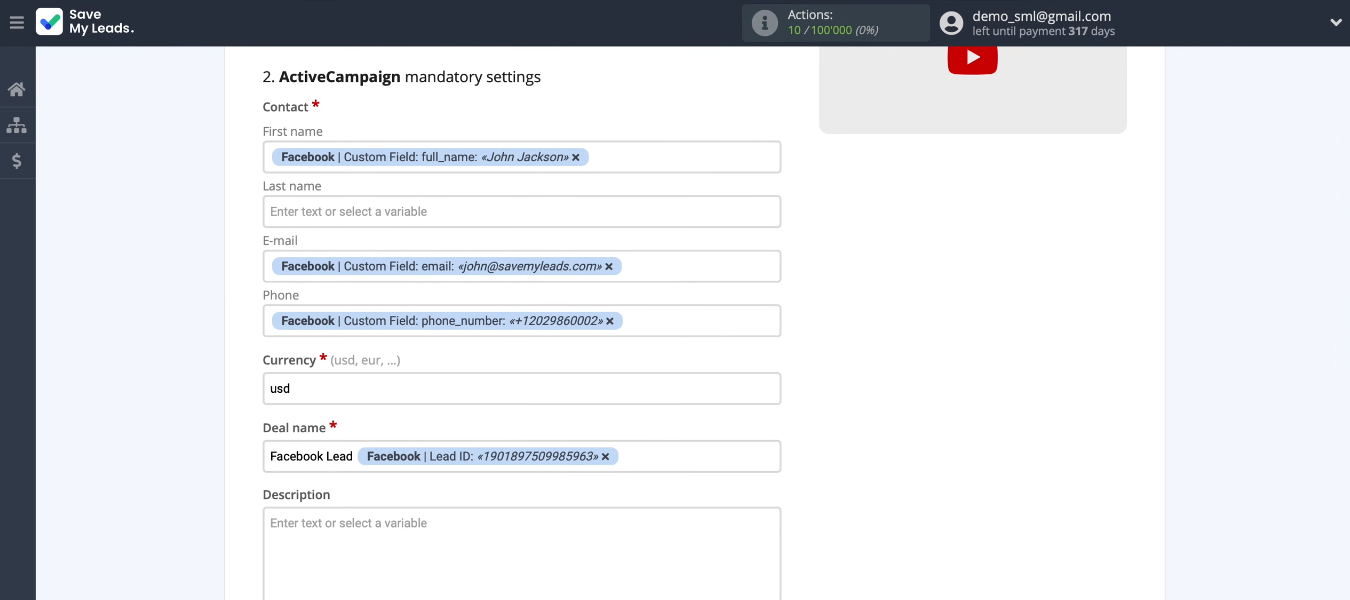Remove the phone_number variable tag

click(610, 321)
